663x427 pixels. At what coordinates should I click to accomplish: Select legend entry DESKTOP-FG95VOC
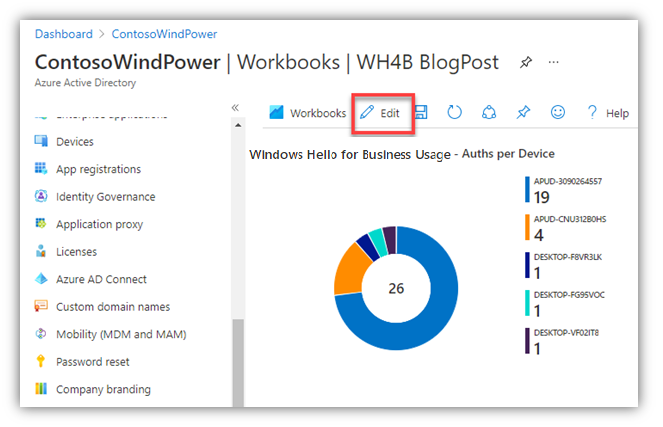coord(565,304)
